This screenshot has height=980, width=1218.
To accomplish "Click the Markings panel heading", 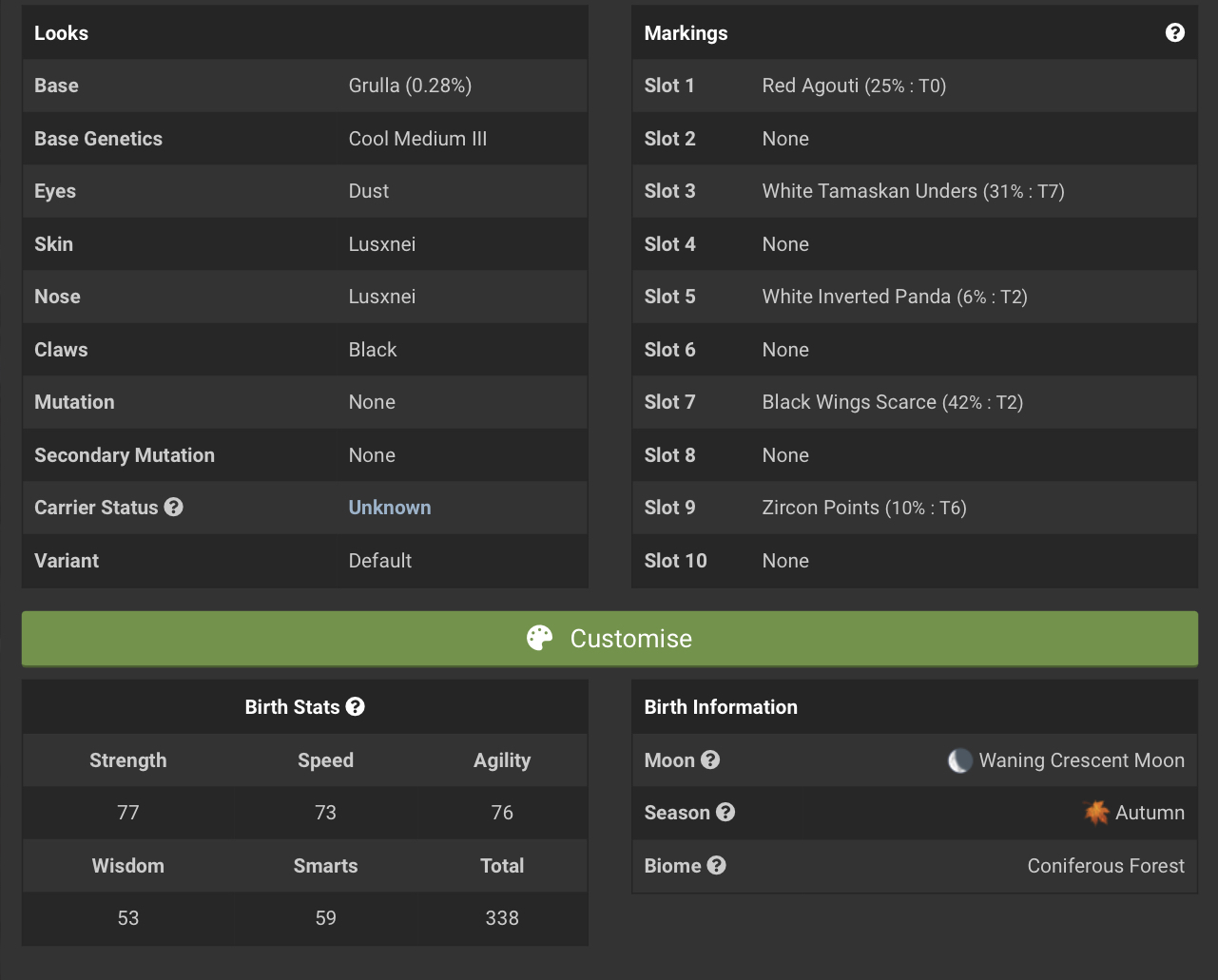I will click(686, 33).
